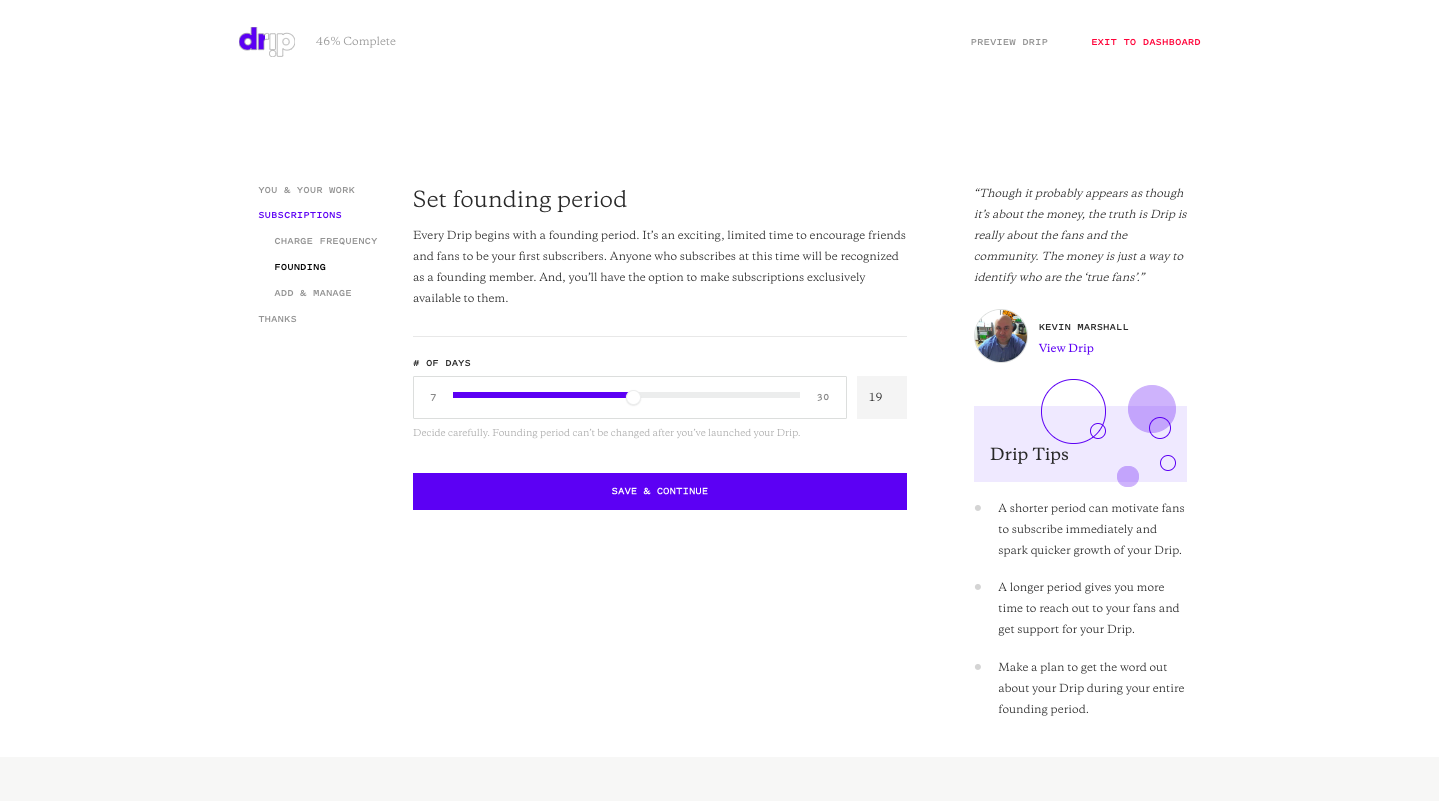Click the slider handle knob

[633, 397]
